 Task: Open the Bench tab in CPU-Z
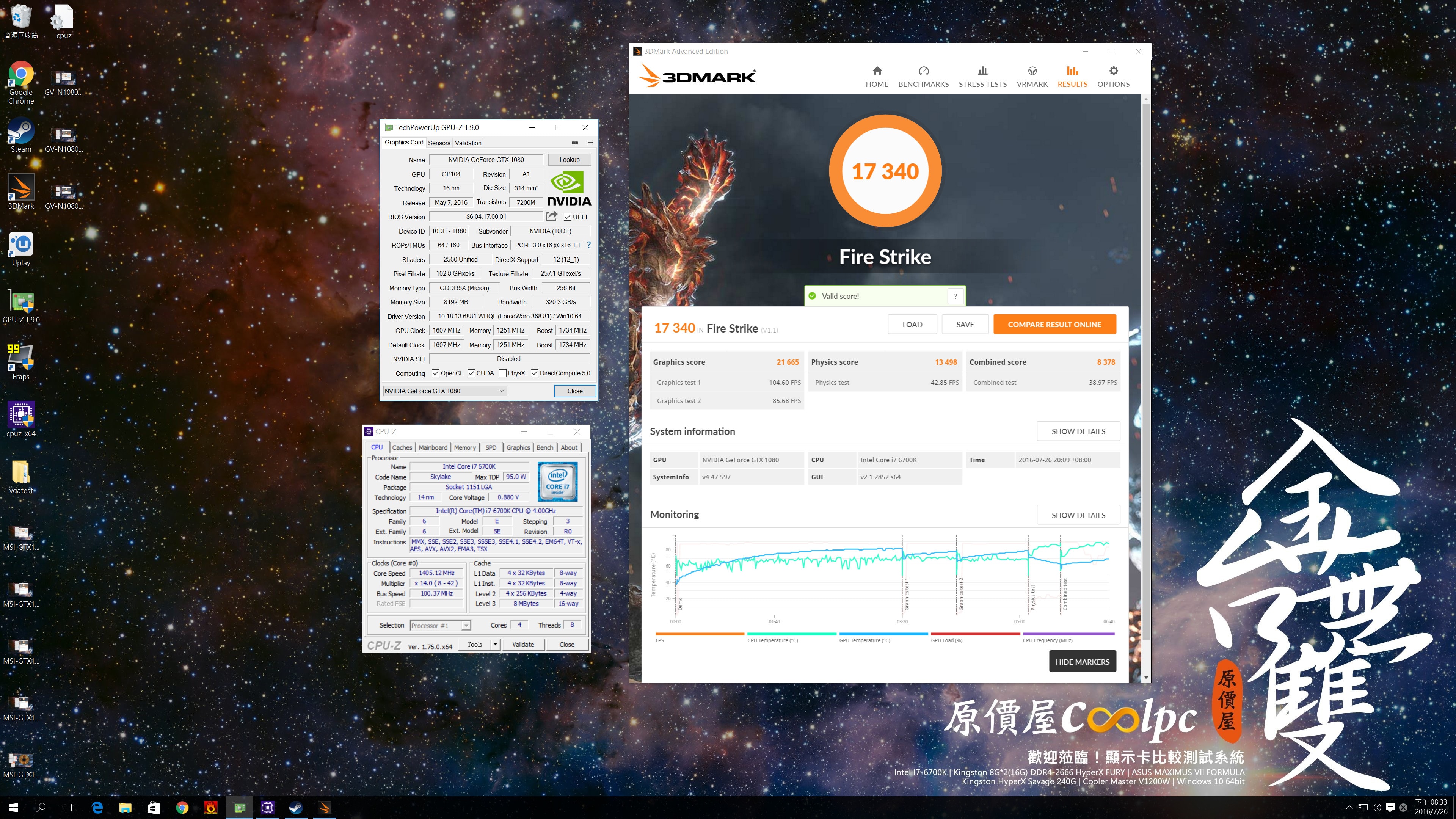(545, 447)
